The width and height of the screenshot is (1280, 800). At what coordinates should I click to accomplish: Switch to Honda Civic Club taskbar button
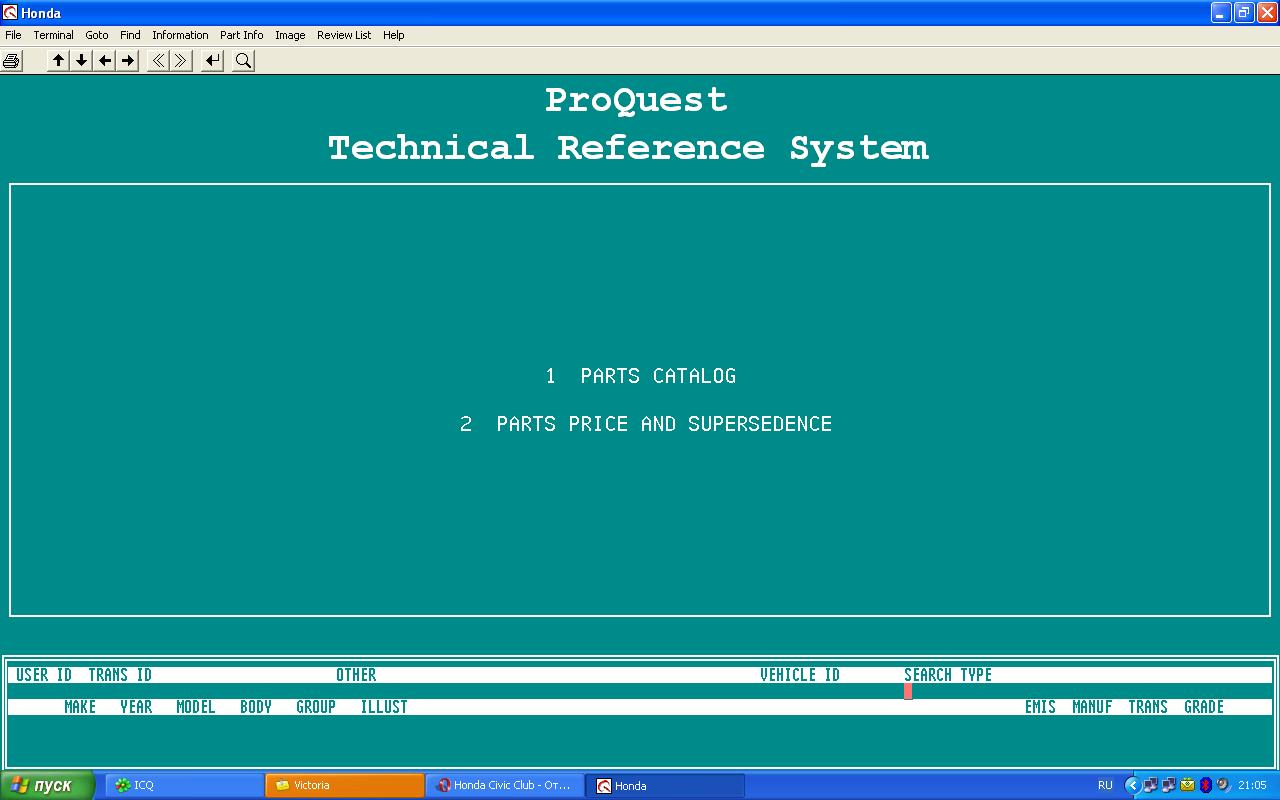click(x=504, y=785)
